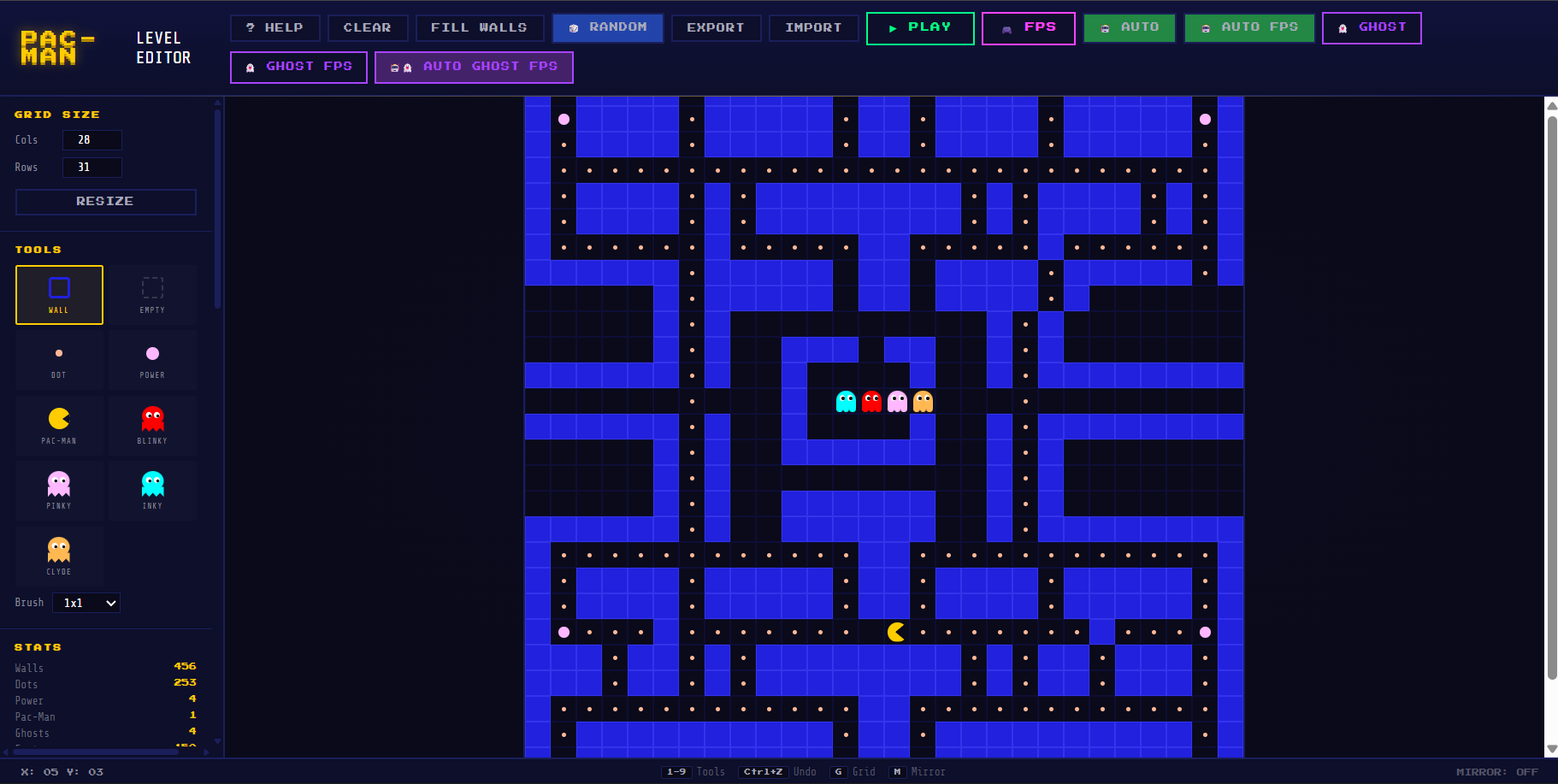Viewport: 1558px width, 784px height.
Task: Click the Fill Walls button
Action: coord(479,27)
